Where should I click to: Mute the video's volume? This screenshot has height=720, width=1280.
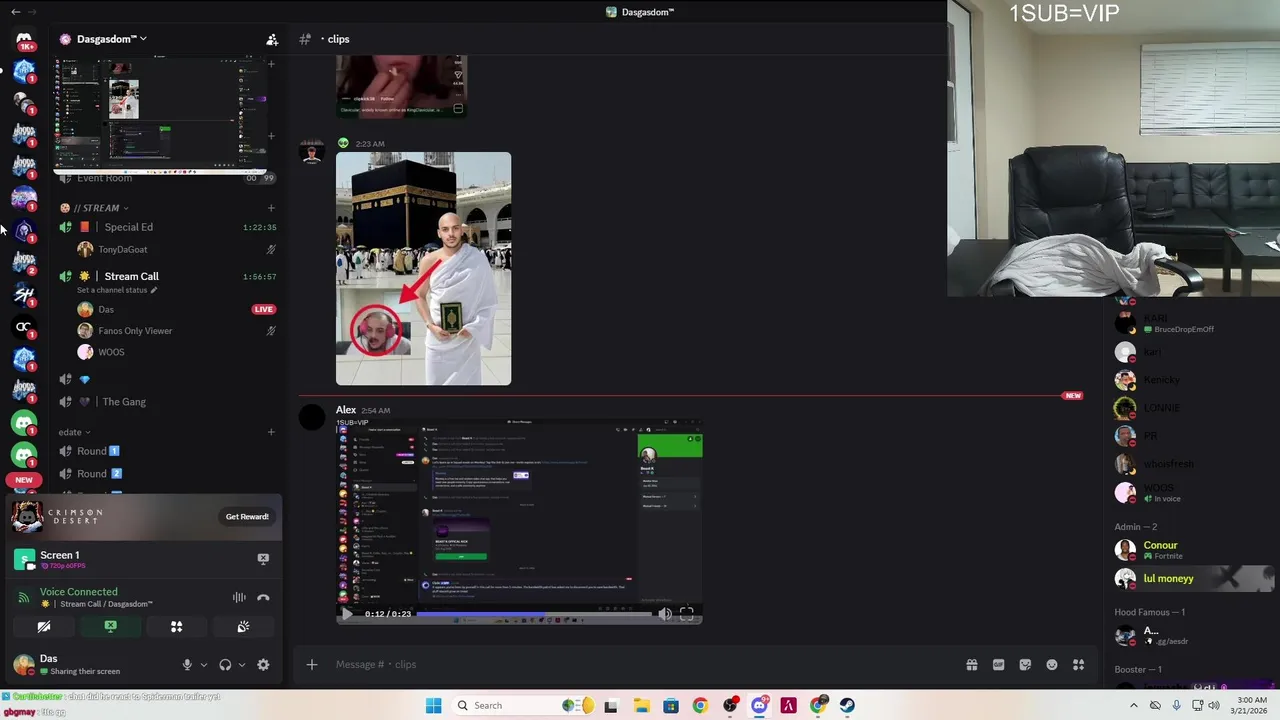665,614
